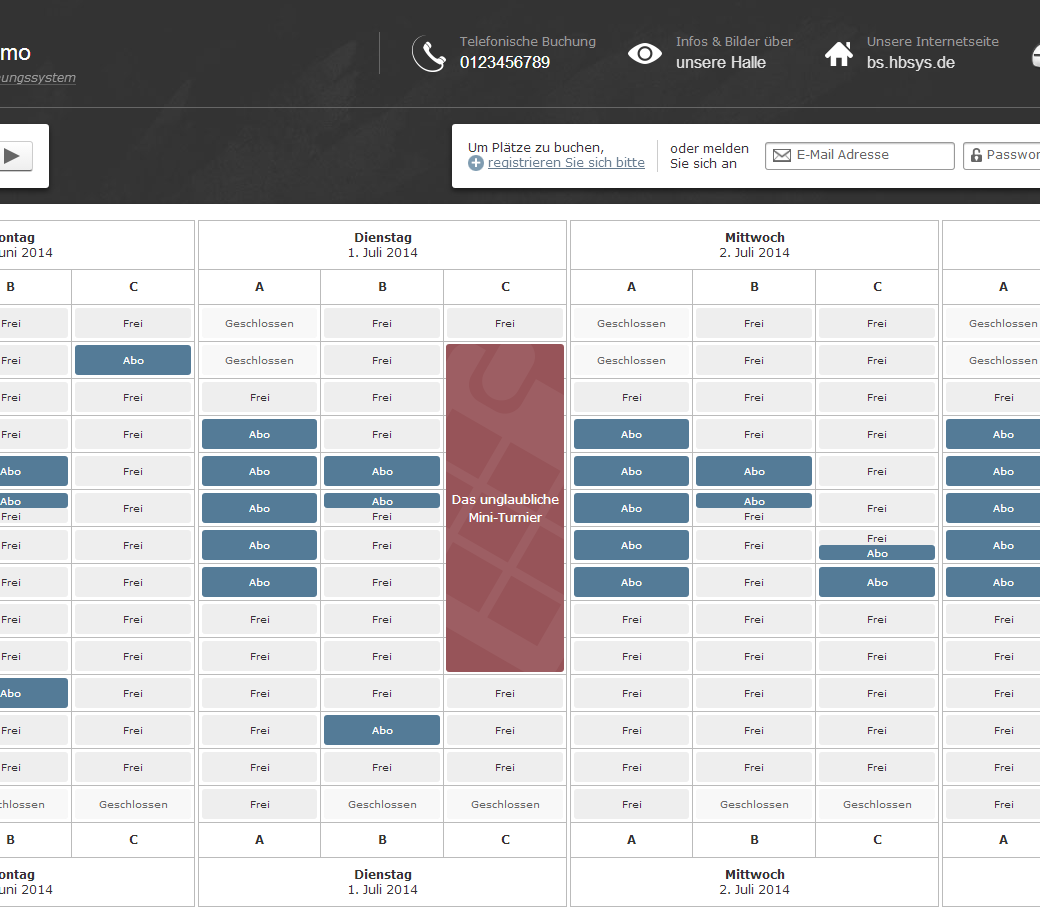Viewport: 1040px width, 922px height.
Task: Click the Geschlossen cell in Mittwoch court C
Action: pos(877,804)
